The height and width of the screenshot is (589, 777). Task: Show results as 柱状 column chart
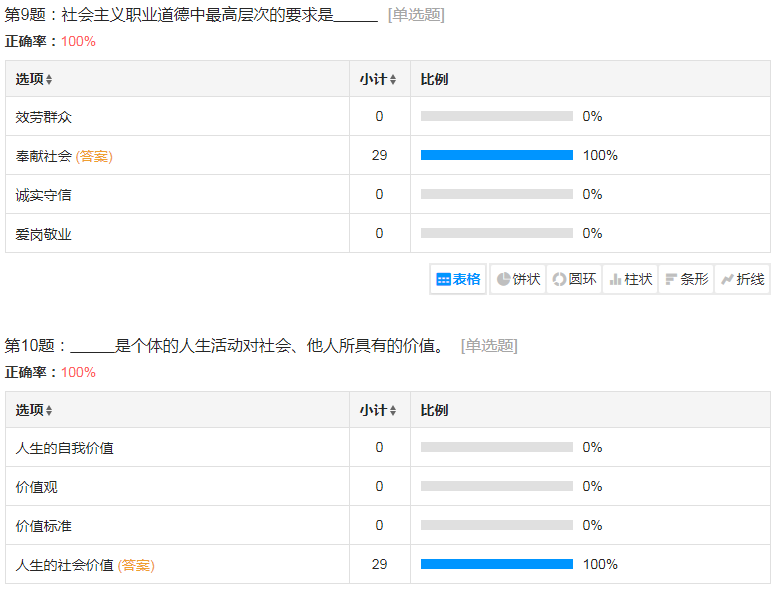click(x=630, y=279)
